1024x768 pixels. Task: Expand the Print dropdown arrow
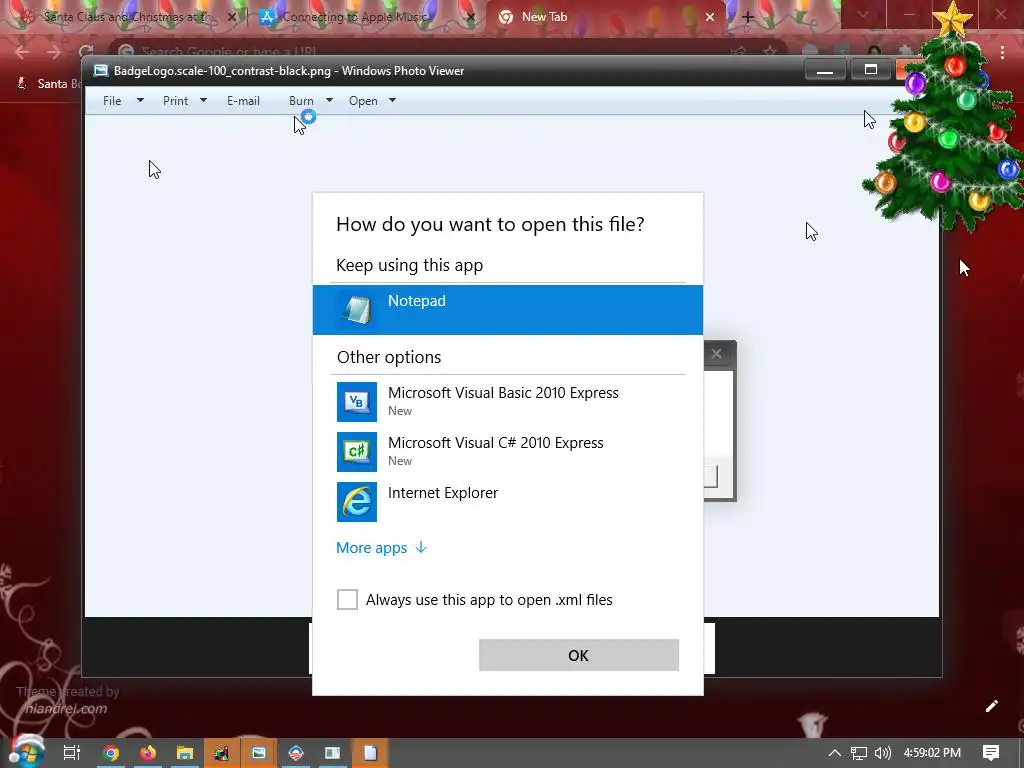(x=203, y=101)
